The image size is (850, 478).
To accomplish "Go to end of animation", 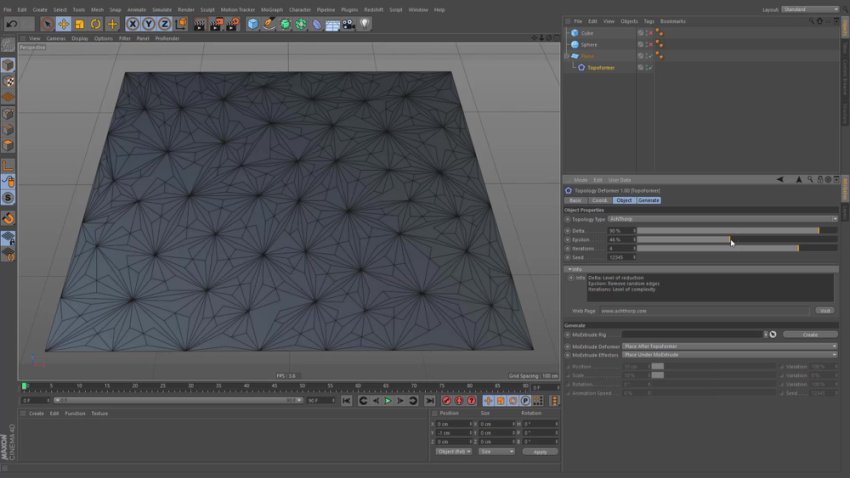I will tap(430, 401).
